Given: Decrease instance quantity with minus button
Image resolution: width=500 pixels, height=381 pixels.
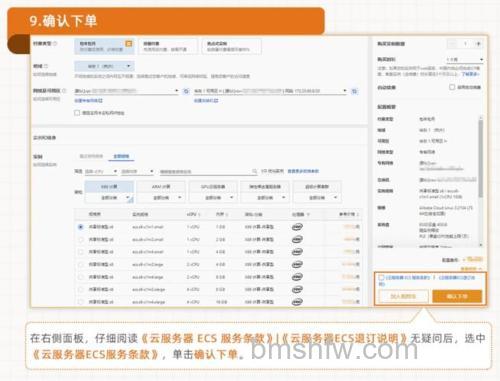Looking at the screenshot, I should [453, 44].
